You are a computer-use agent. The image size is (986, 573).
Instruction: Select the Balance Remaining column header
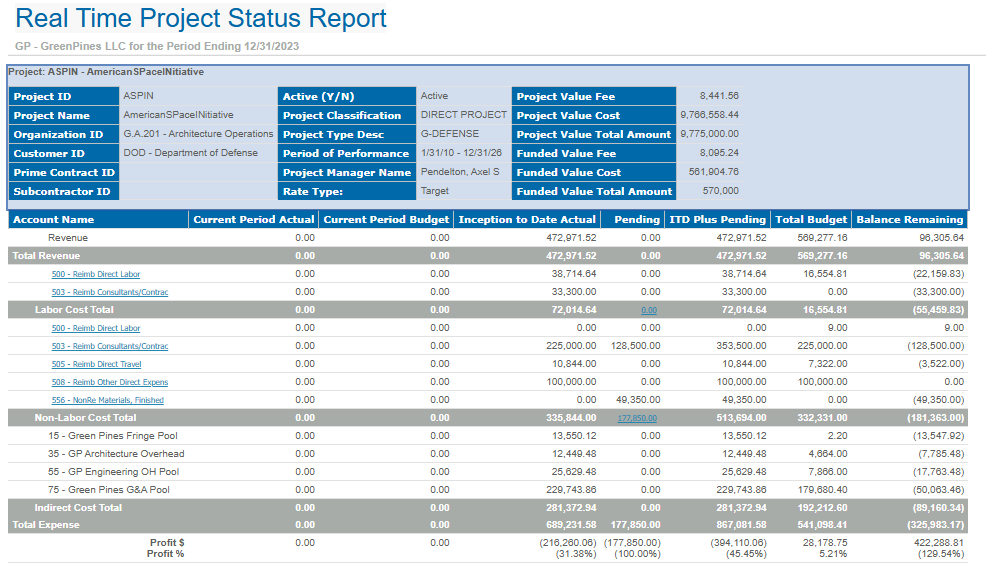tap(909, 220)
